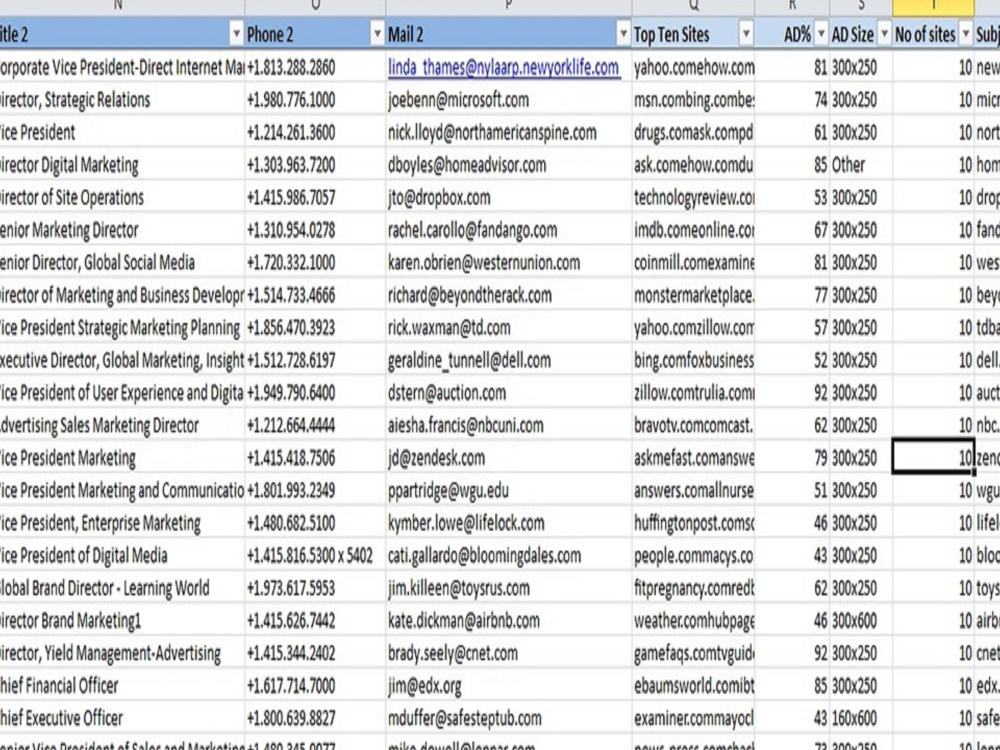Open the Top Ten Sites filter dropdown

tap(746, 34)
